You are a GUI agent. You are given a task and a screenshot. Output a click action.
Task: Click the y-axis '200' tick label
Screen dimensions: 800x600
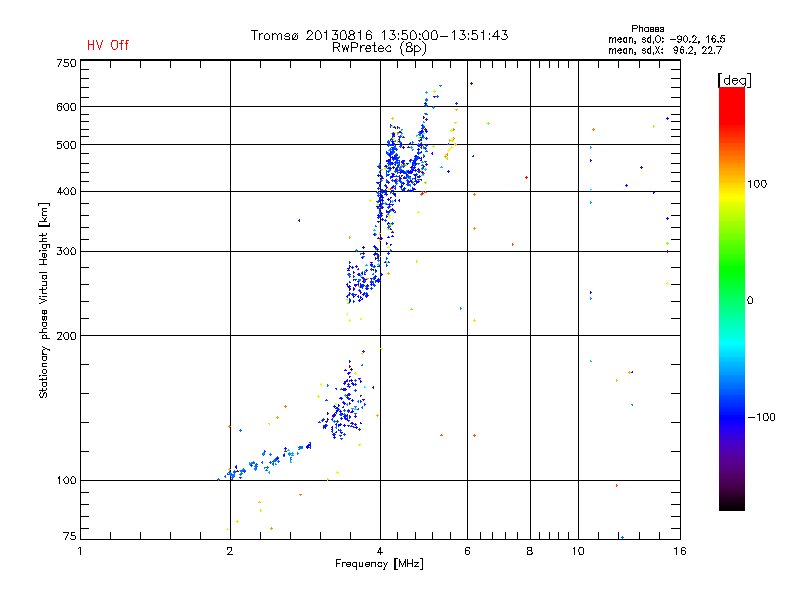click(66, 336)
